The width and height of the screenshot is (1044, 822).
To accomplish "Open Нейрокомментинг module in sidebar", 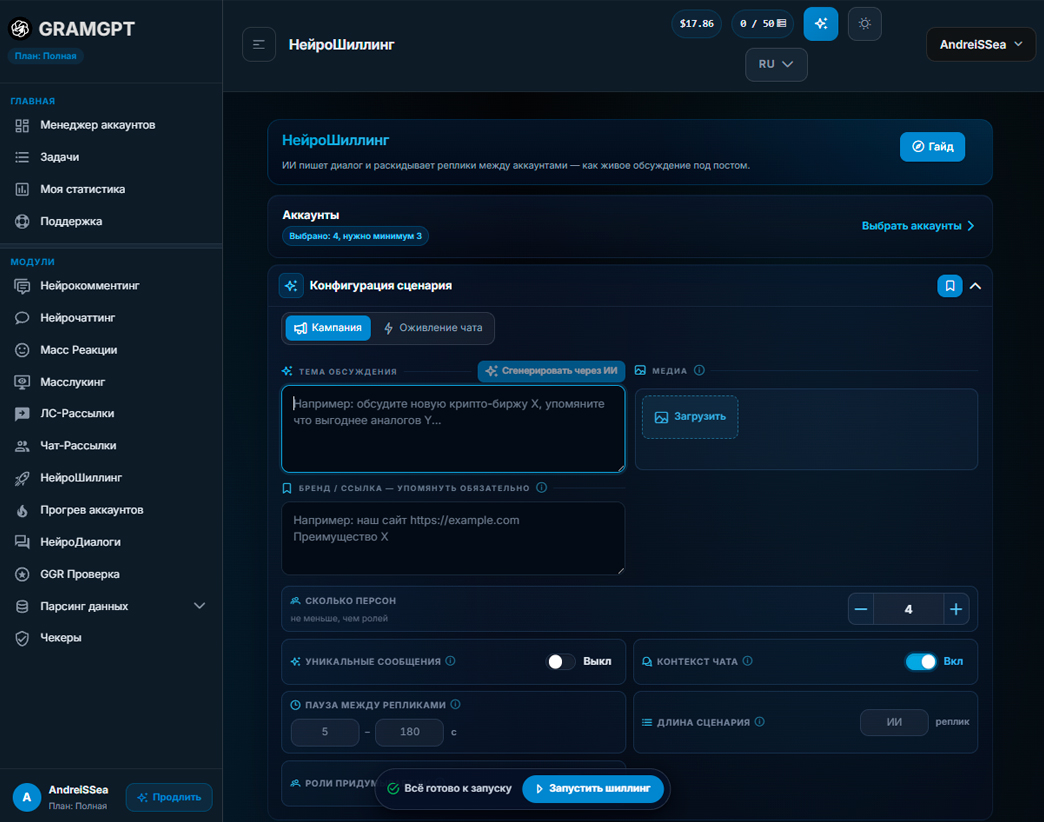I will pyautogui.click(x=90, y=286).
